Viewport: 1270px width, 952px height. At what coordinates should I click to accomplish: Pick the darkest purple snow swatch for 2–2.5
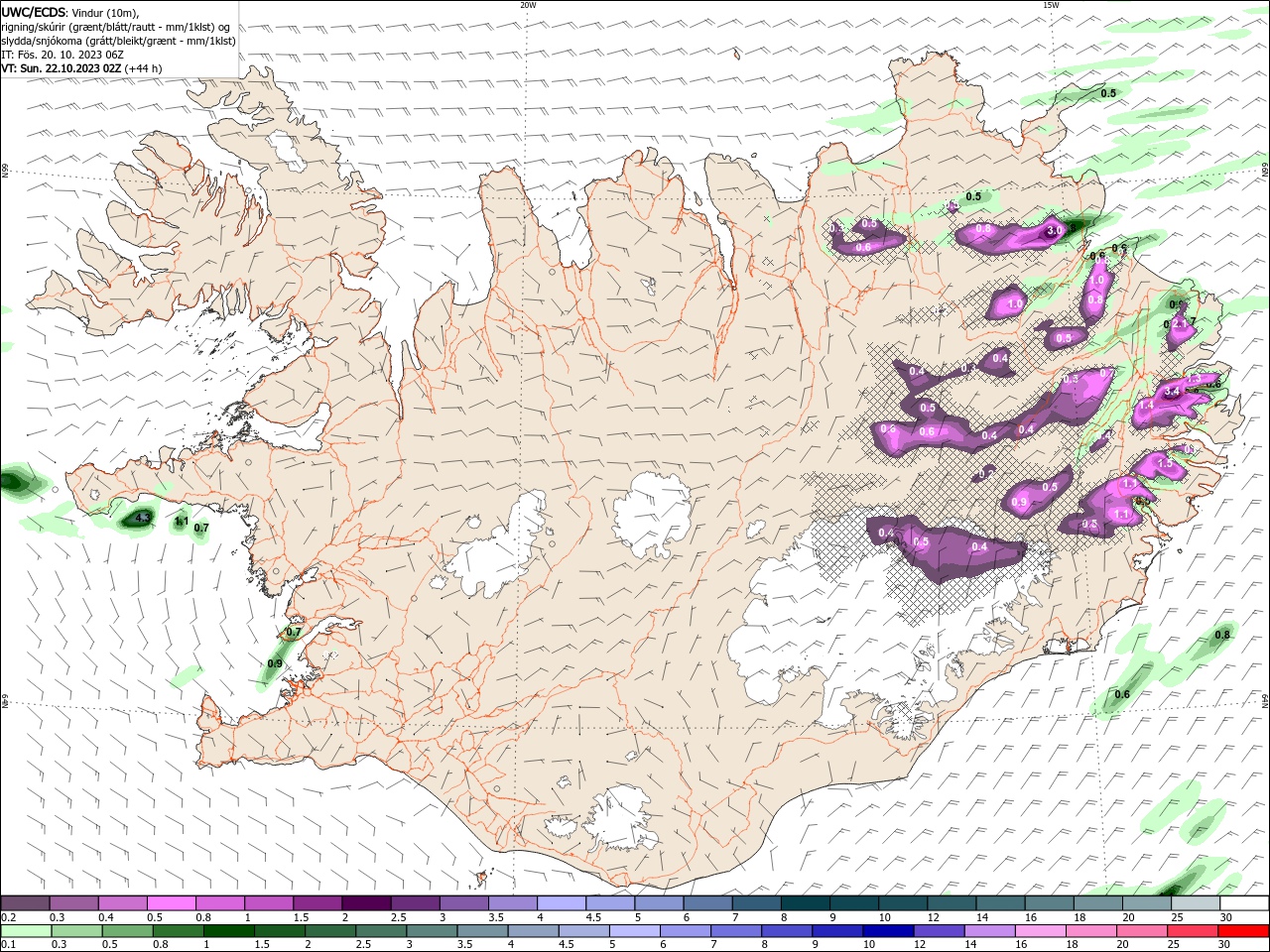366,903
